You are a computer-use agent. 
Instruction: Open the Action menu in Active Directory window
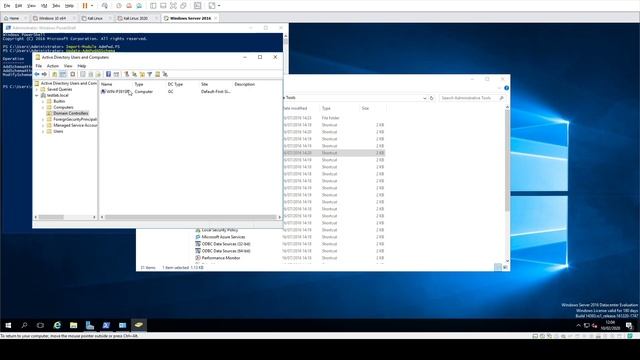[x=53, y=66]
